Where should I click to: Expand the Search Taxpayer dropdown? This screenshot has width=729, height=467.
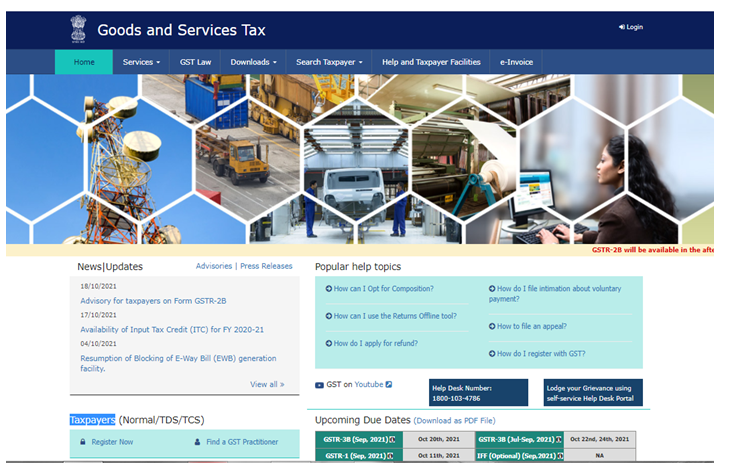pos(329,62)
